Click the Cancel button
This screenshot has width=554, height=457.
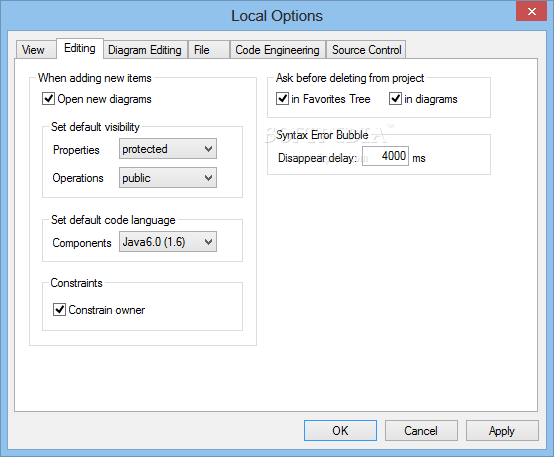421,430
